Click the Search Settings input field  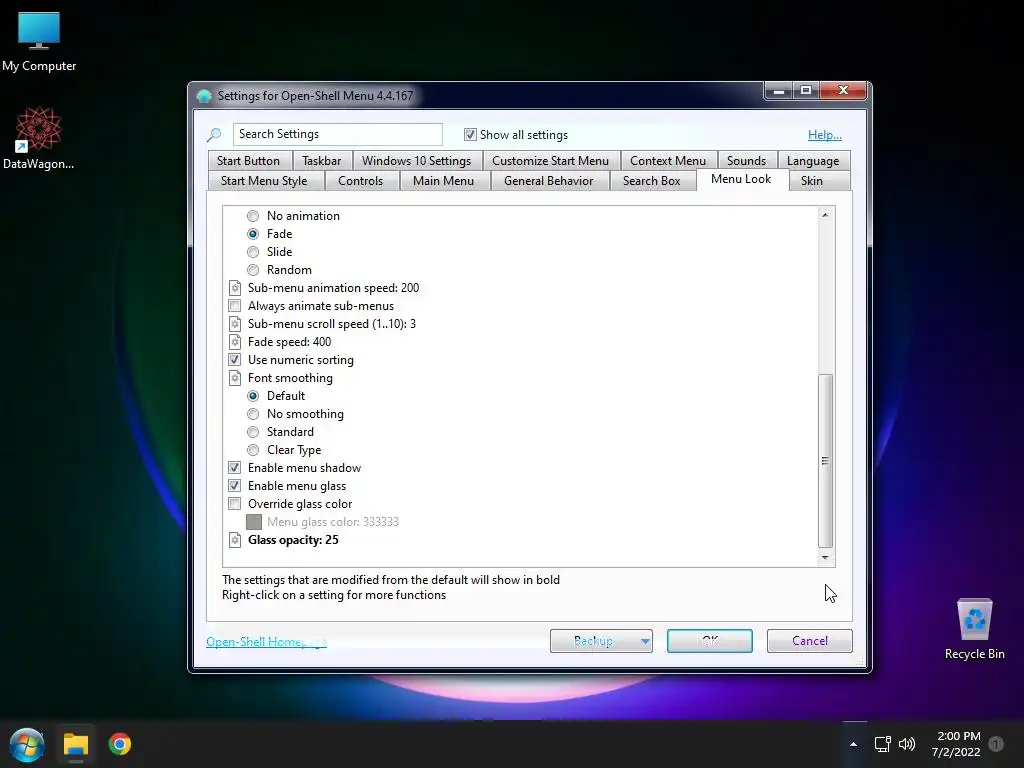coord(338,135)
